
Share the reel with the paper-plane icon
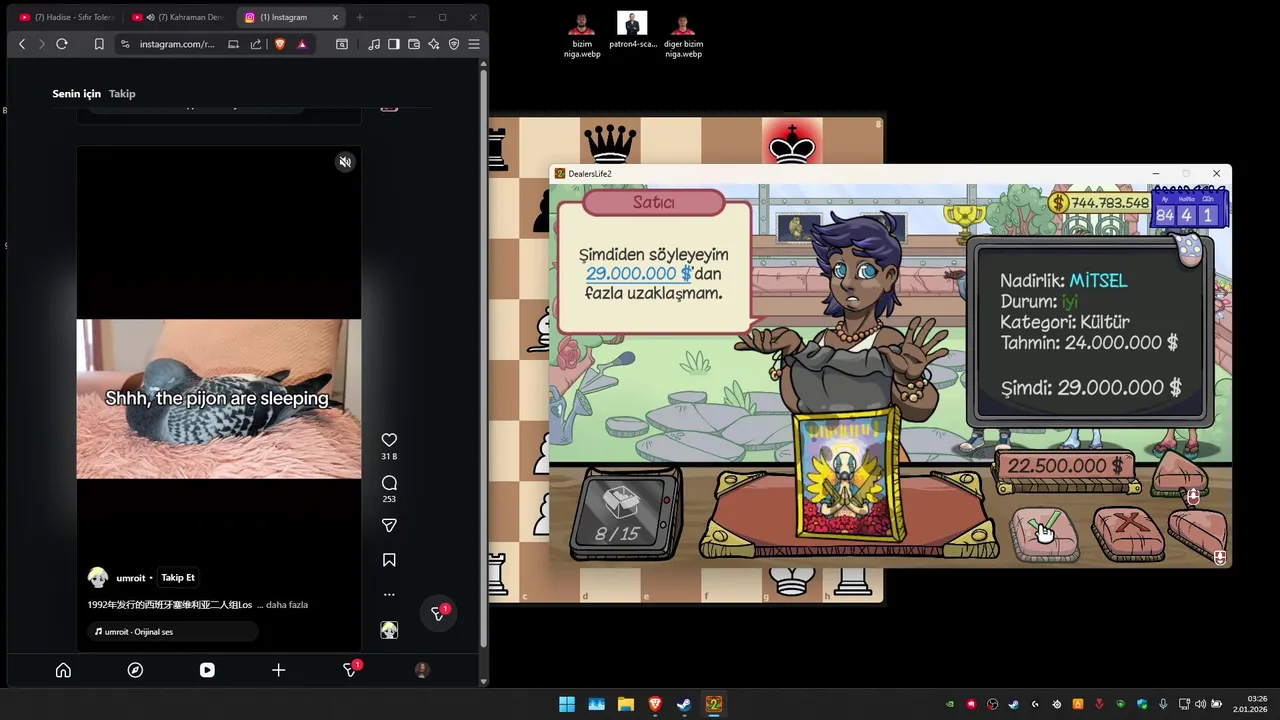click(389, 526)
